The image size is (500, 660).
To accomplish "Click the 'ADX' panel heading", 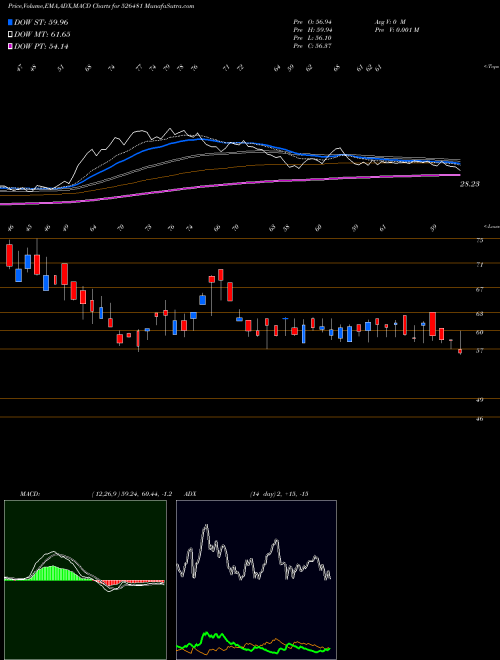I will (191, 494).
